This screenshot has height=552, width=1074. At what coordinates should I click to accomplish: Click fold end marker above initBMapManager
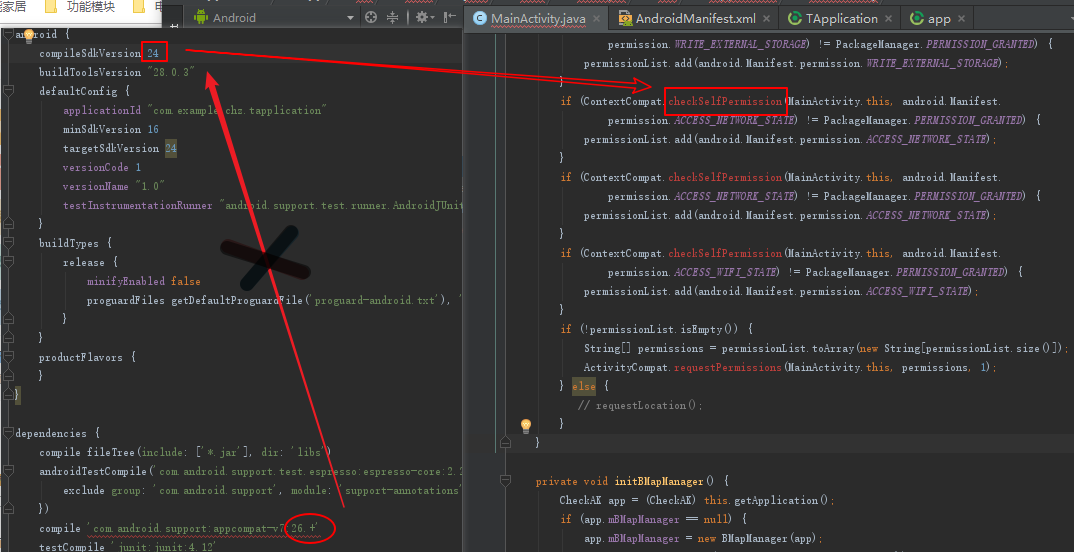505,442
